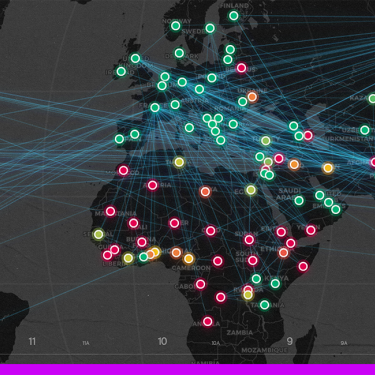Click the red marker on Angola
375x375 pixels.
pyautogui.click(x=208, y=321)
